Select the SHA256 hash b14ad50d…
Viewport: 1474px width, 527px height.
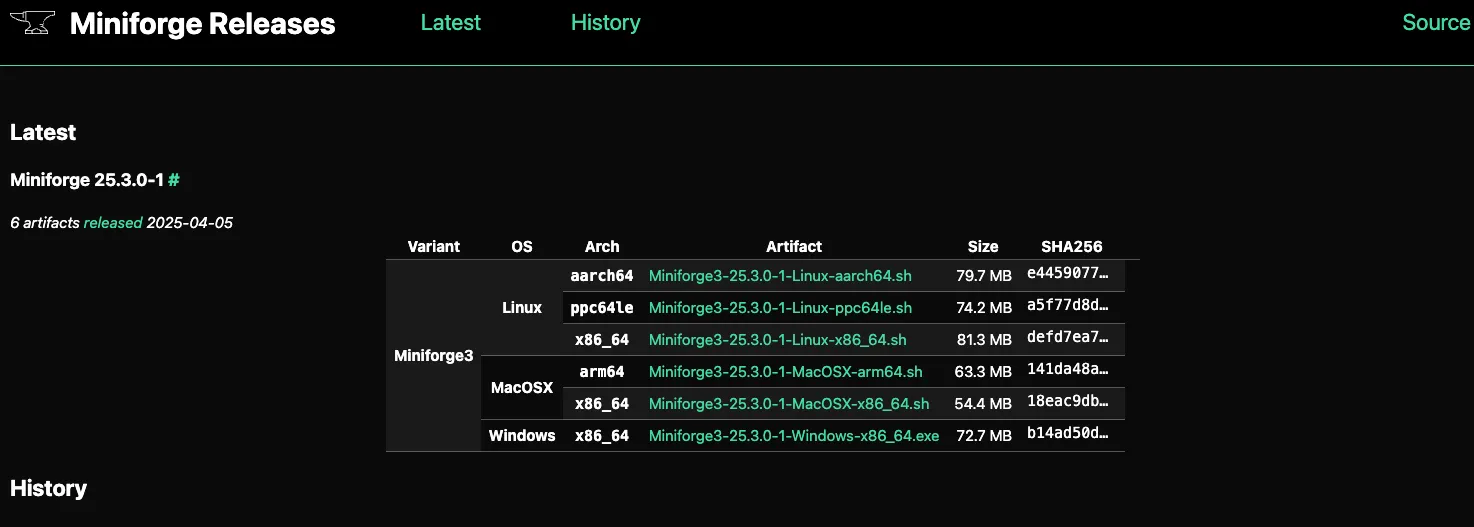(x=1068, y=434)
